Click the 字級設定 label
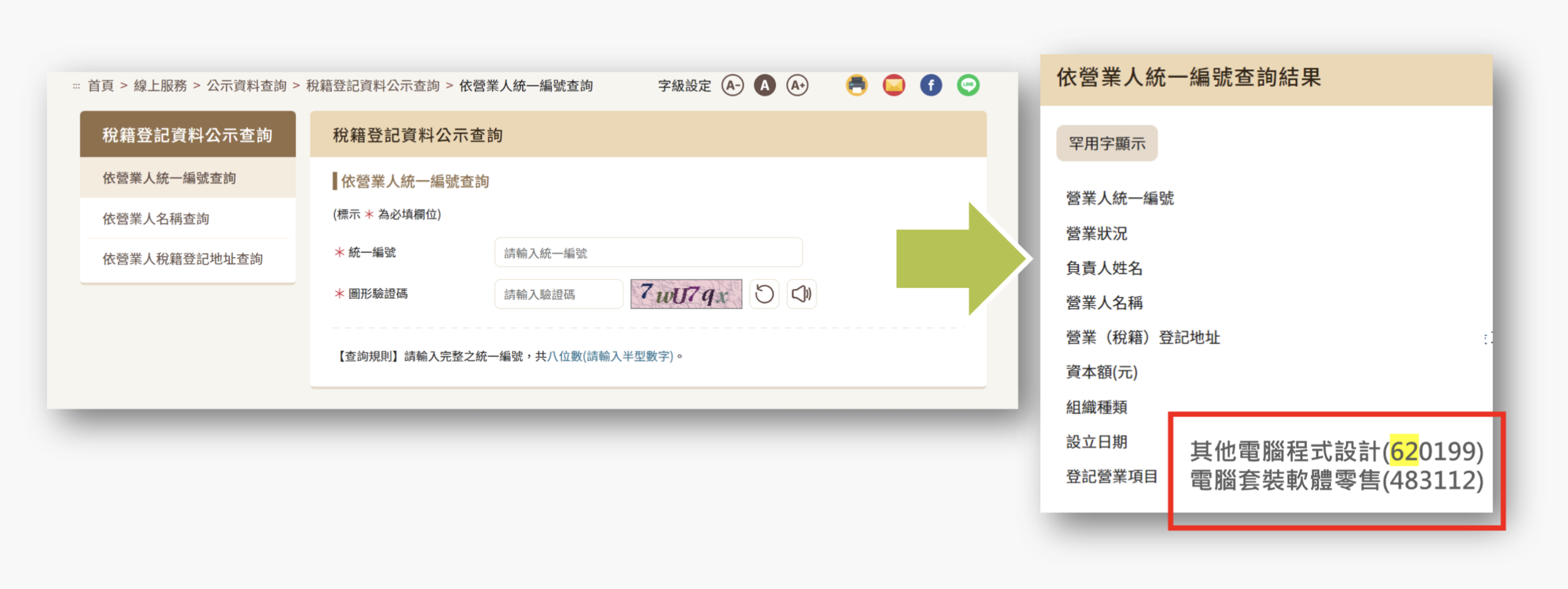The height and width of the screenshot is (589, 1568). point(685,86)
